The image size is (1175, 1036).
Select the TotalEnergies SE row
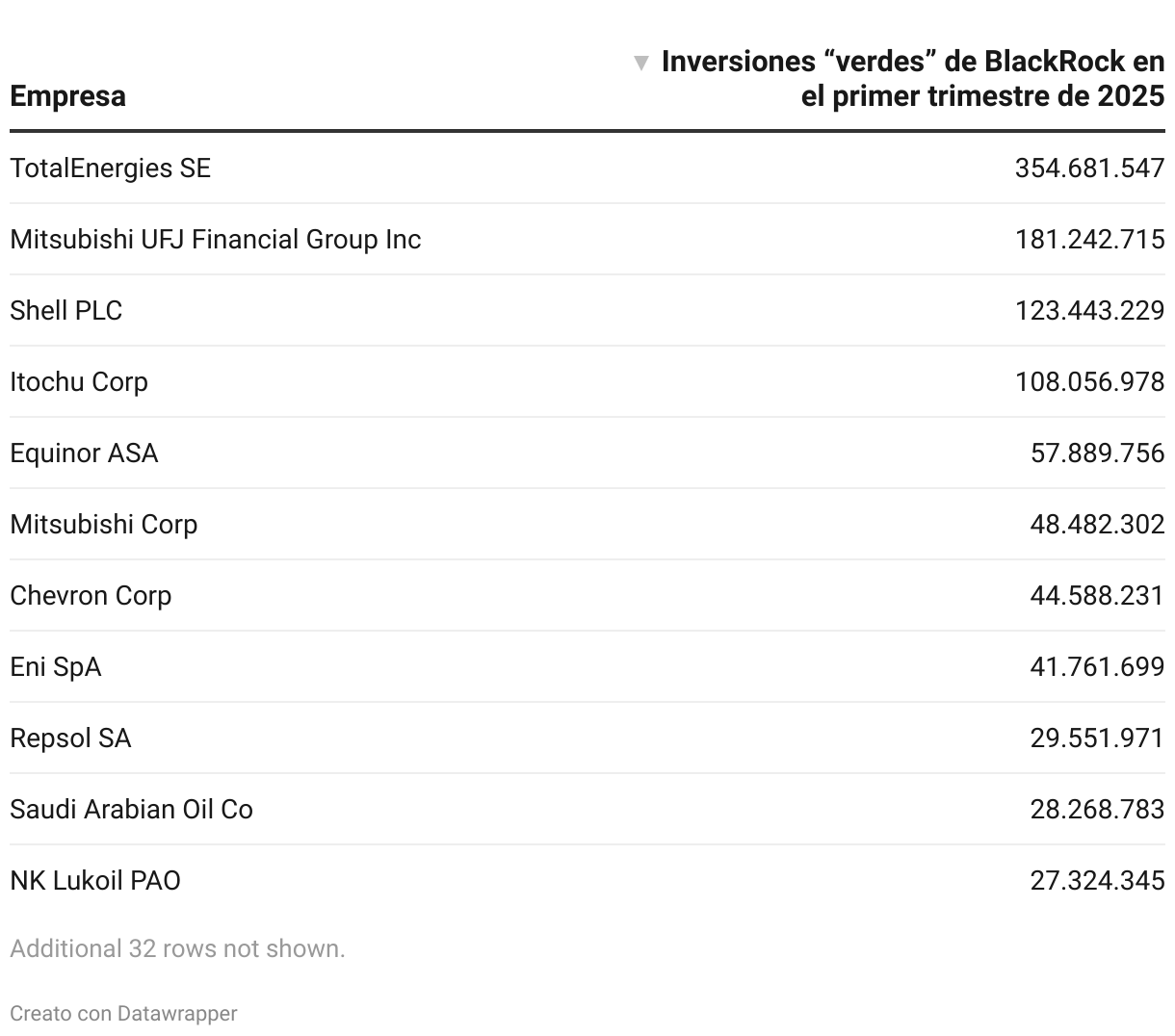pos(587,168)
